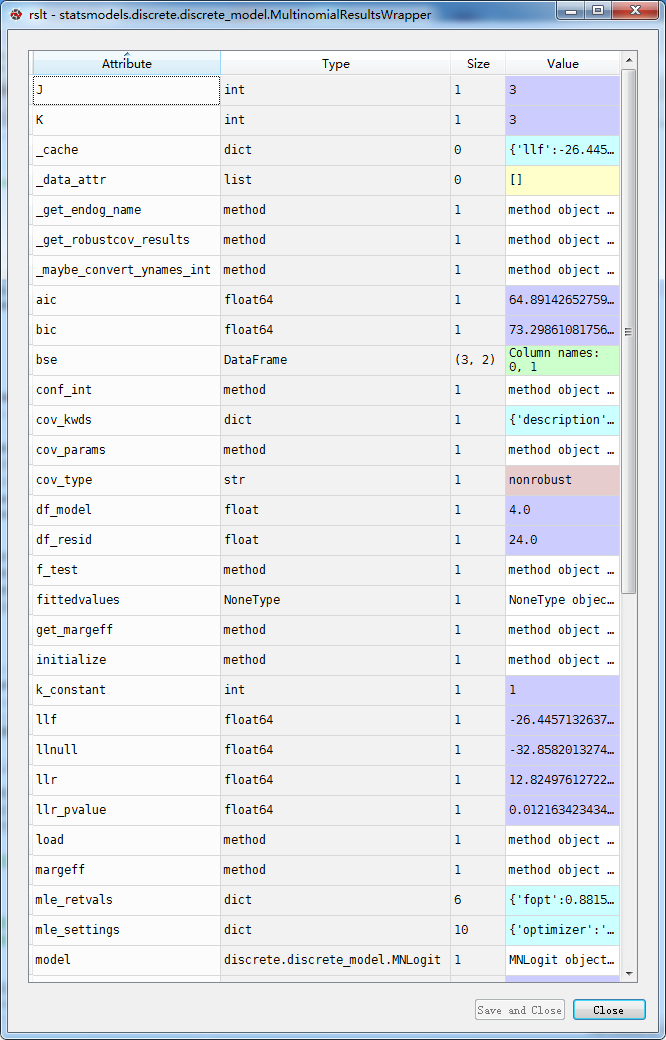Sort rows by the Attribute column header
666x1040 pixels.
click(126, 63)
